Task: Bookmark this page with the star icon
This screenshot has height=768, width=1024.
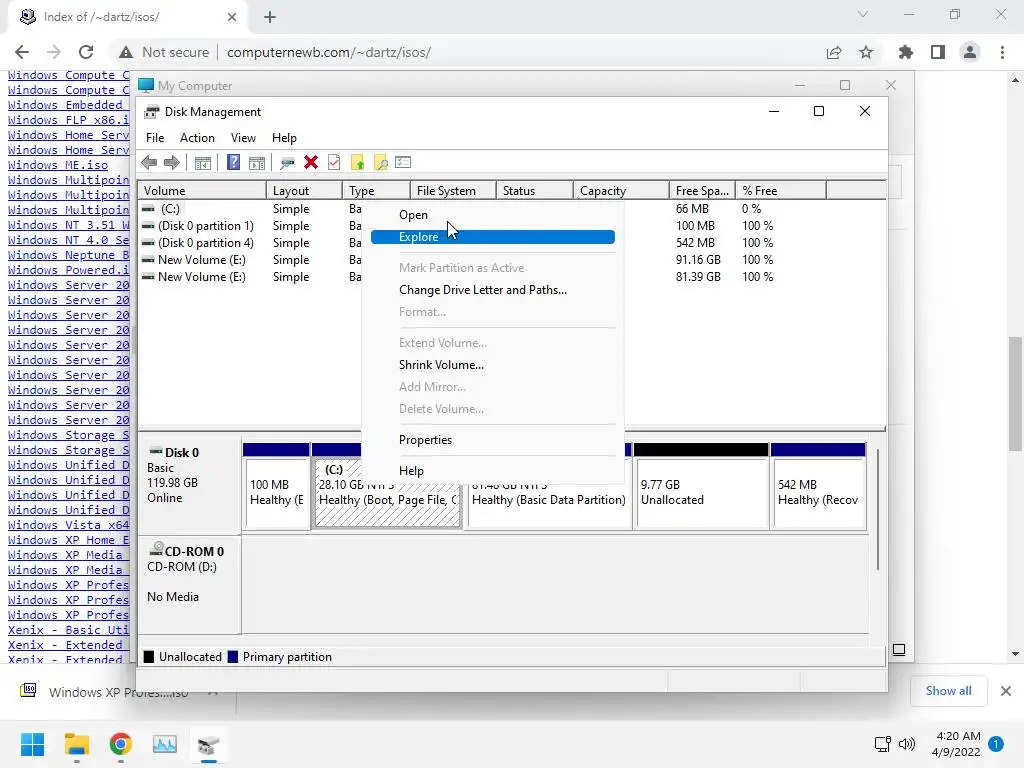Action: point(866,52)
